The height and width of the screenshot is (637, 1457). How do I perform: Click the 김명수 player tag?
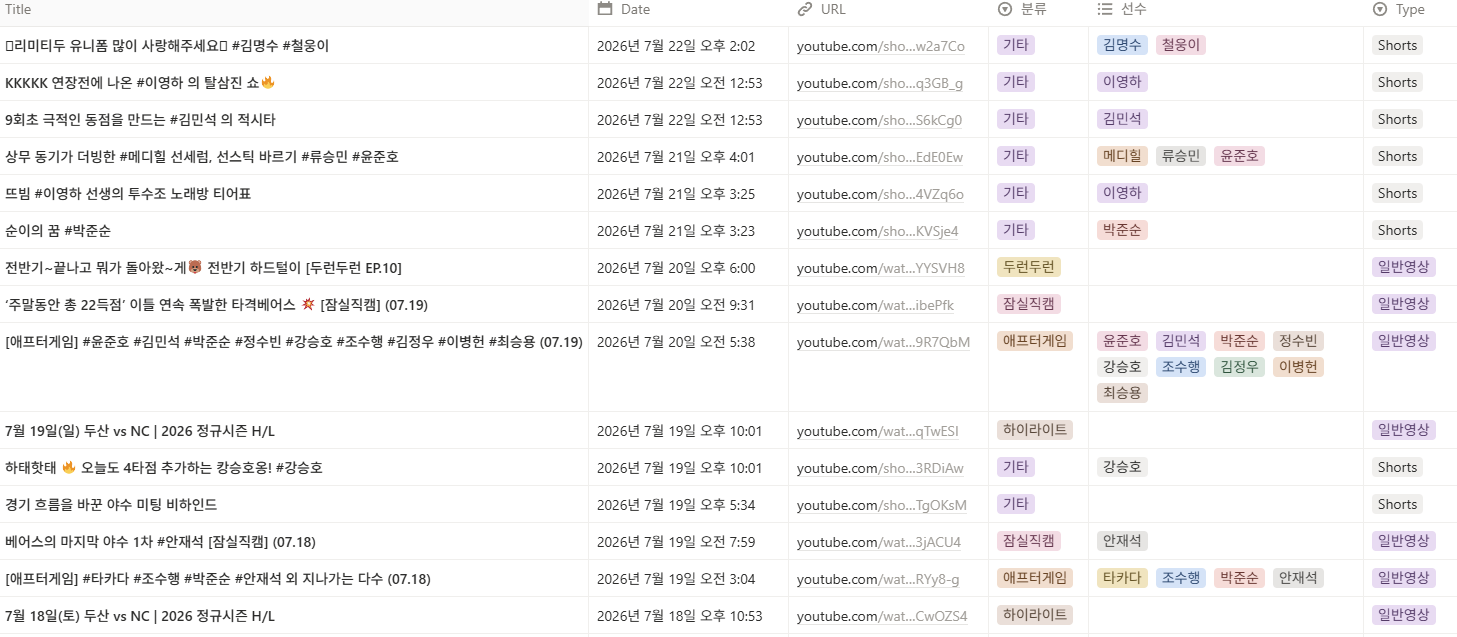tap(1122, 45)
